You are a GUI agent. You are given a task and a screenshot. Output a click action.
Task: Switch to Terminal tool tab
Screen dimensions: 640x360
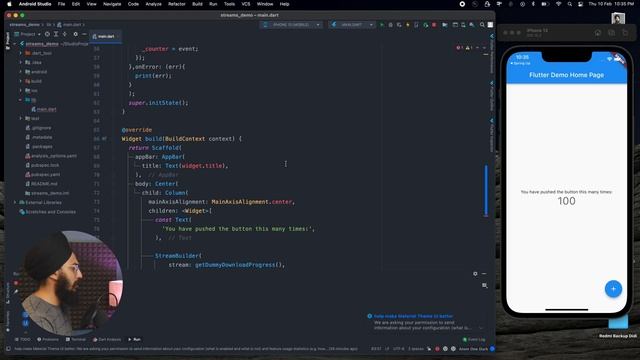pyautogui.click(x=76, y=339)
